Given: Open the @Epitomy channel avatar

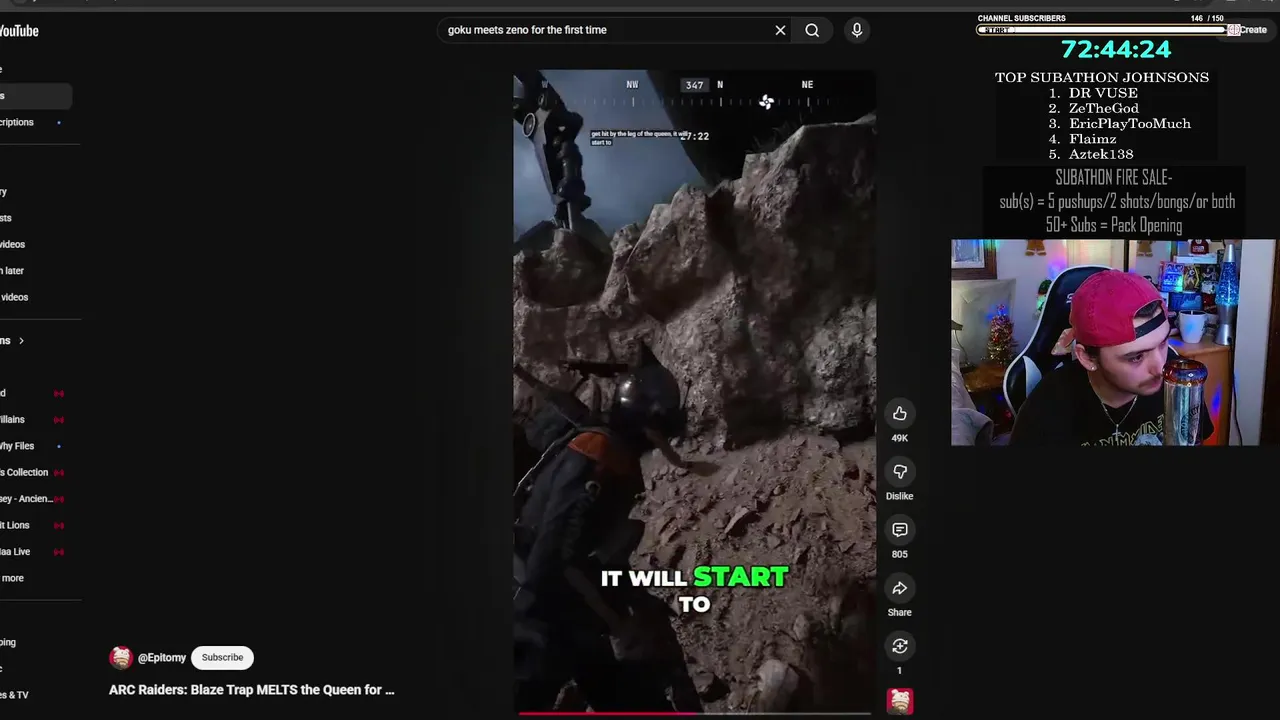Looking at the screenshot, I should tap(121, 657).
